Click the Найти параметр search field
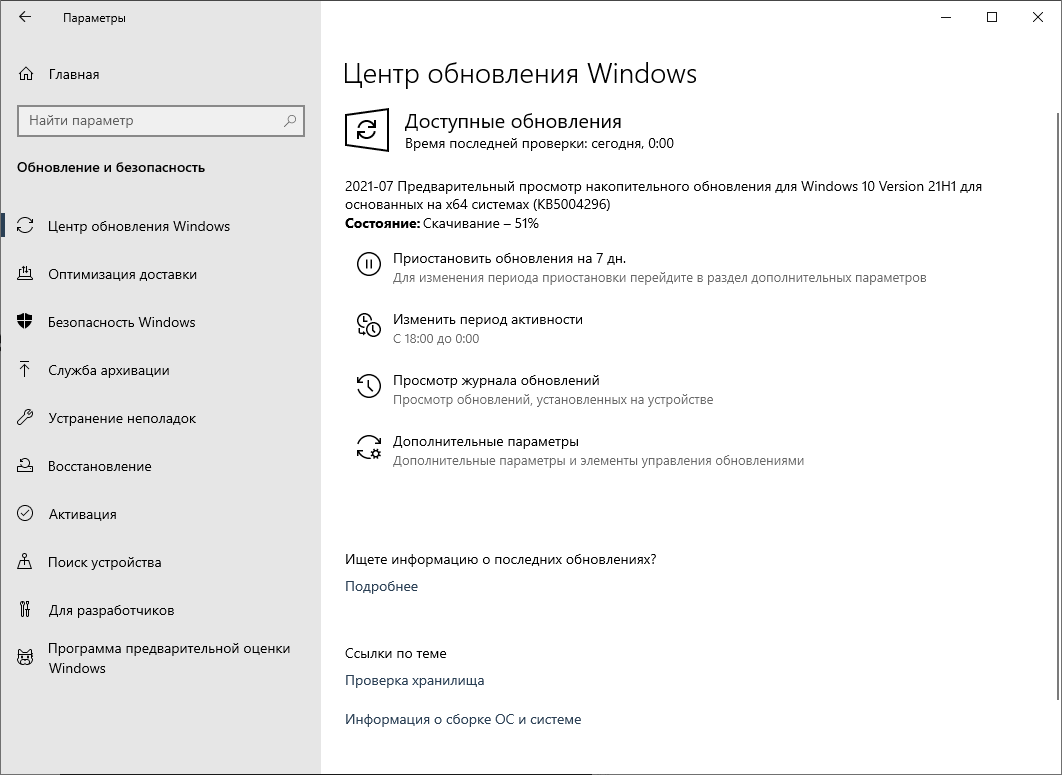 [x=150, y=121]
